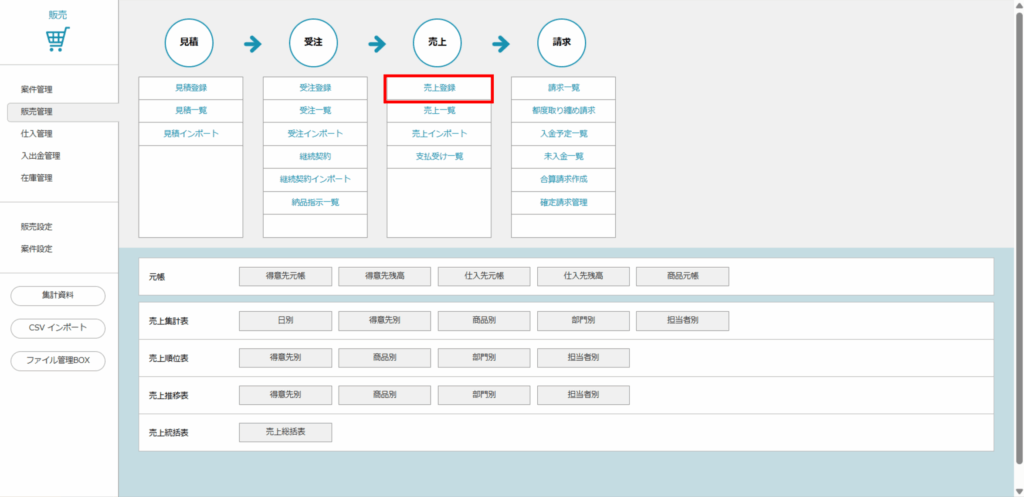Open 売上登録 highlighted link
Screen dimensions: 1024x497
[x=439, y=88]
